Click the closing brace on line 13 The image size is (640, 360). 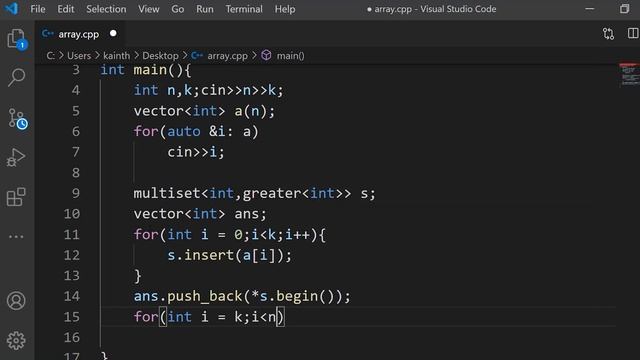coord(138,276)
